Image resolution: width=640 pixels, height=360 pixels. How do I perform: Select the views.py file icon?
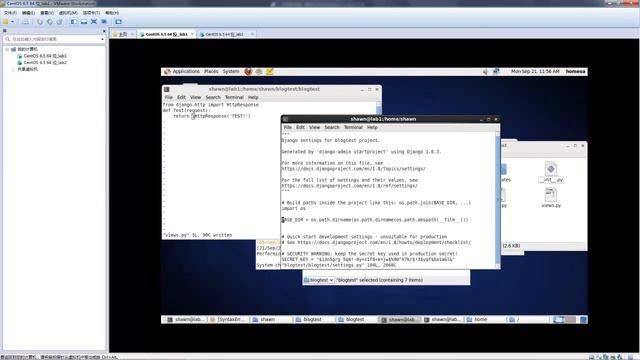pos(551,198)
